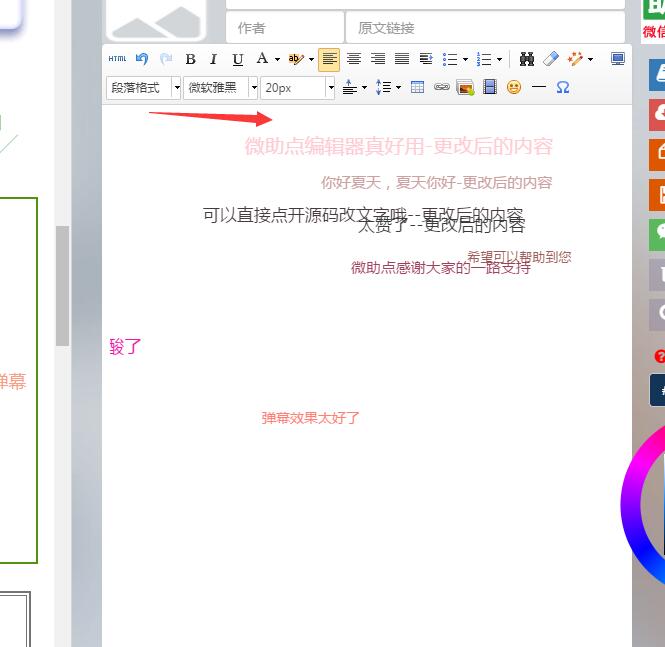Open line height dropdown arrow
The image size is (665, 647).
click(398, 88)
